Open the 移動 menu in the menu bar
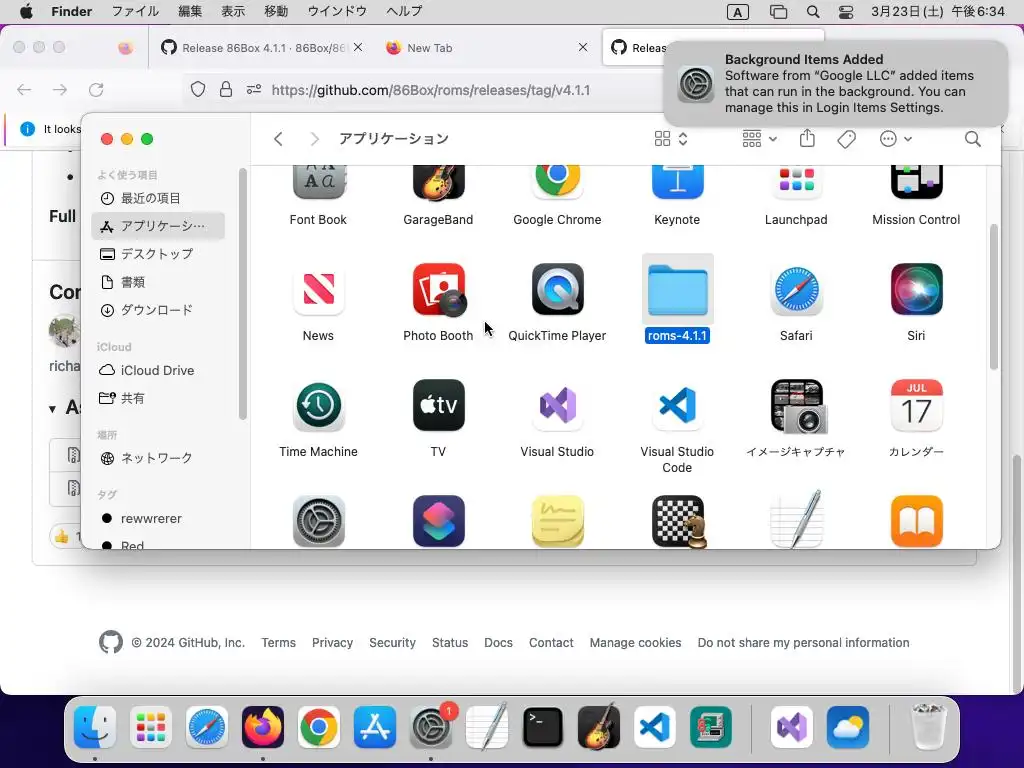The height and width of the screenshot is (768, 1024). pyautogui.click(x=276, y=11)
